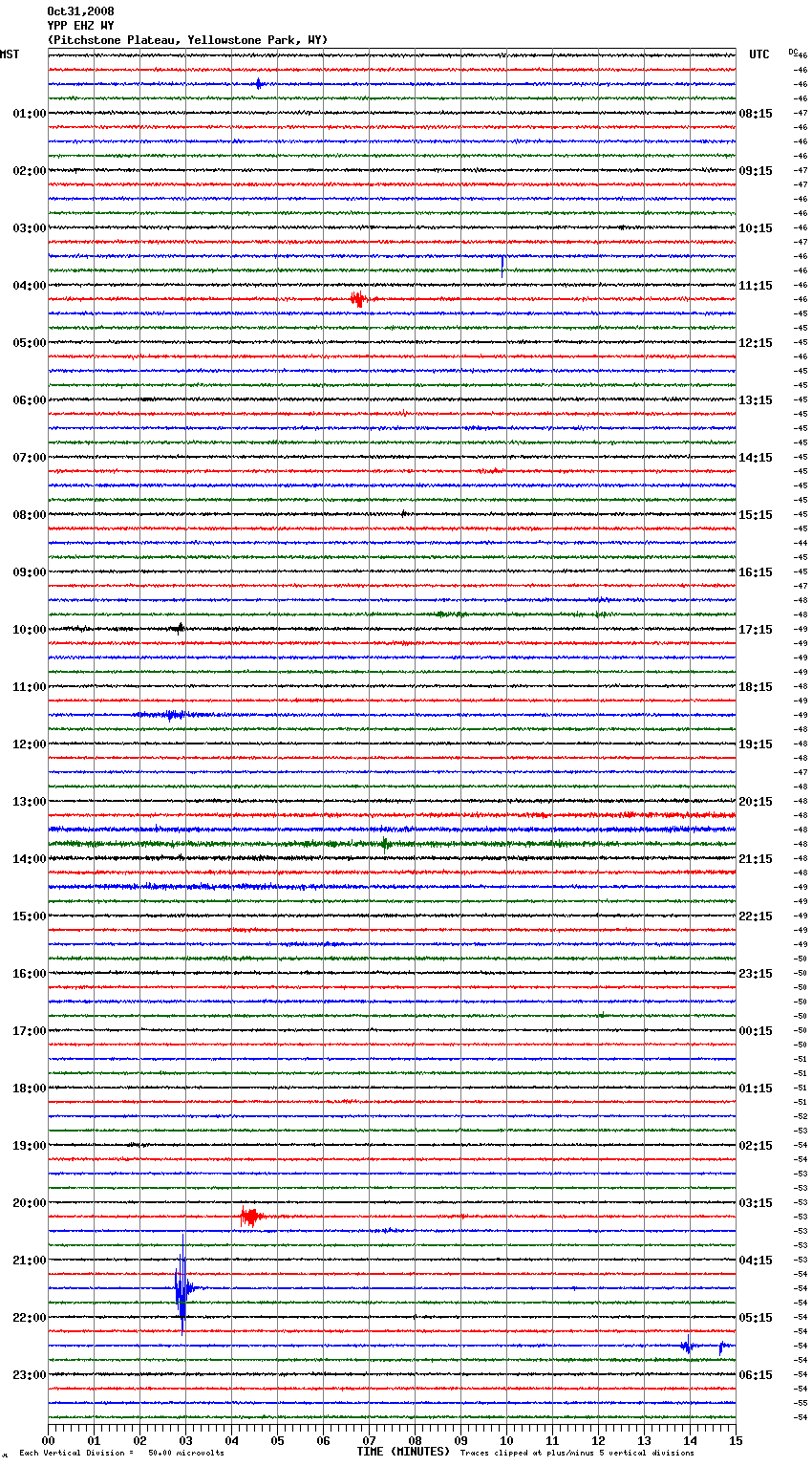Click minute tick label 08 on axis
Viewport: 812px width, 1466px height.
click(x=415, y=1440)
